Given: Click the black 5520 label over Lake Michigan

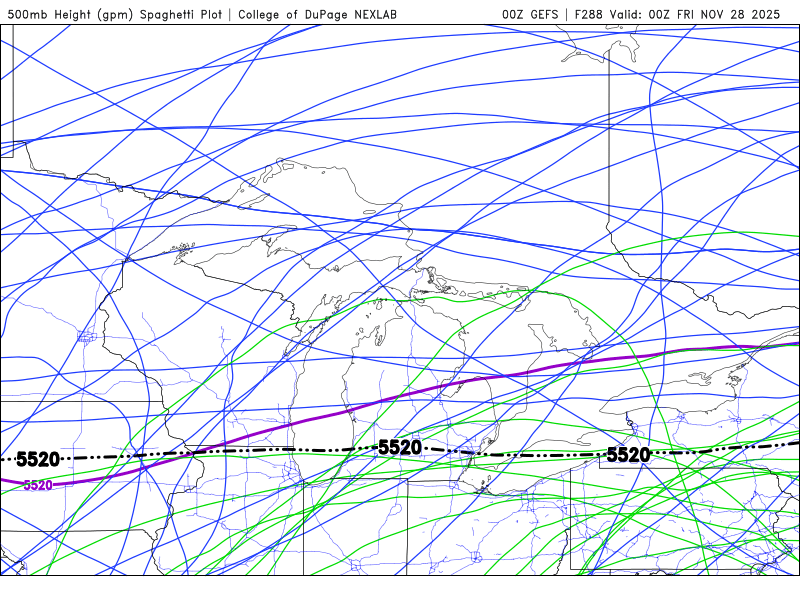Looking at the screenshot, I should point(399,447).
